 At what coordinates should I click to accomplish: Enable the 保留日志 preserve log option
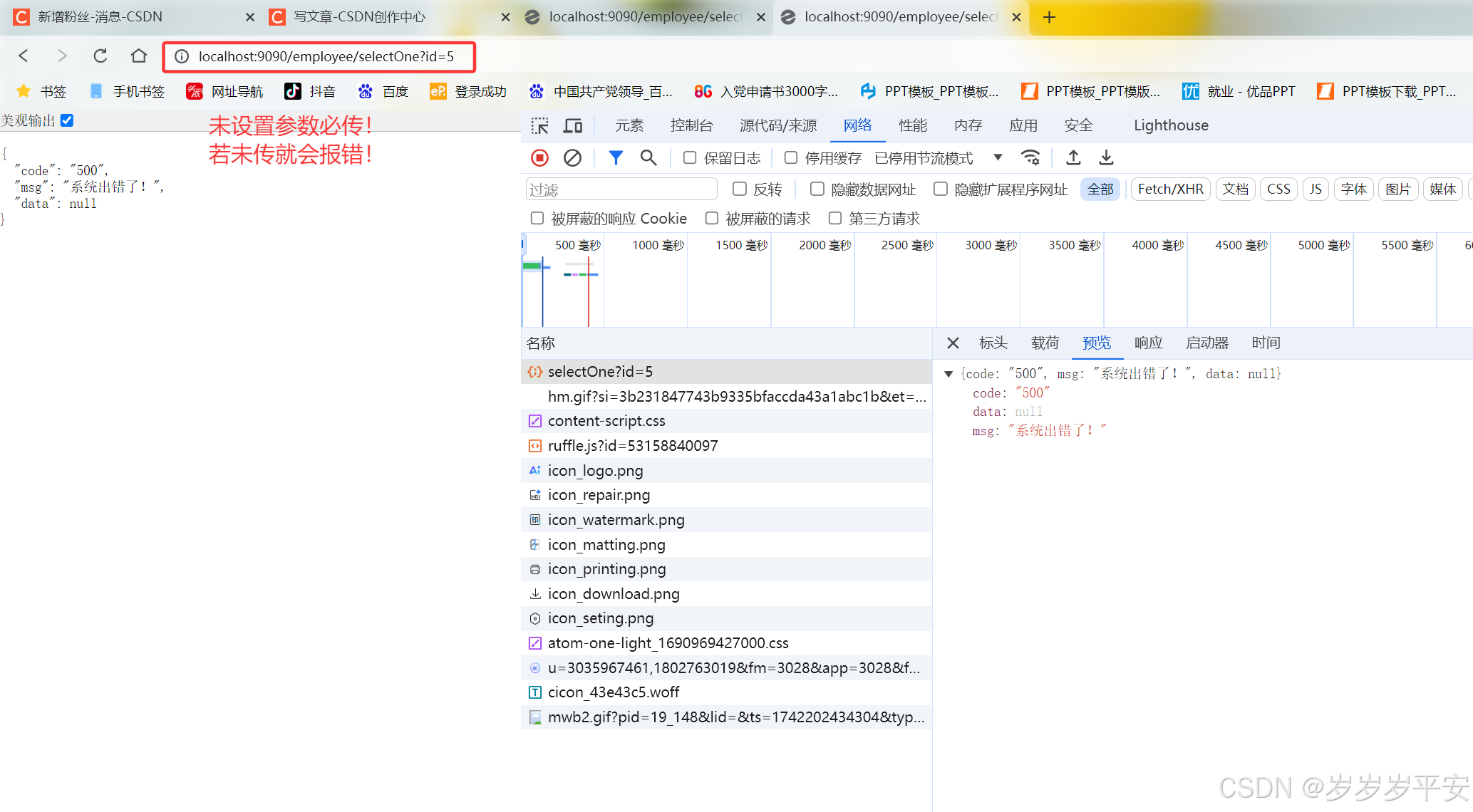tap(689, 157)
